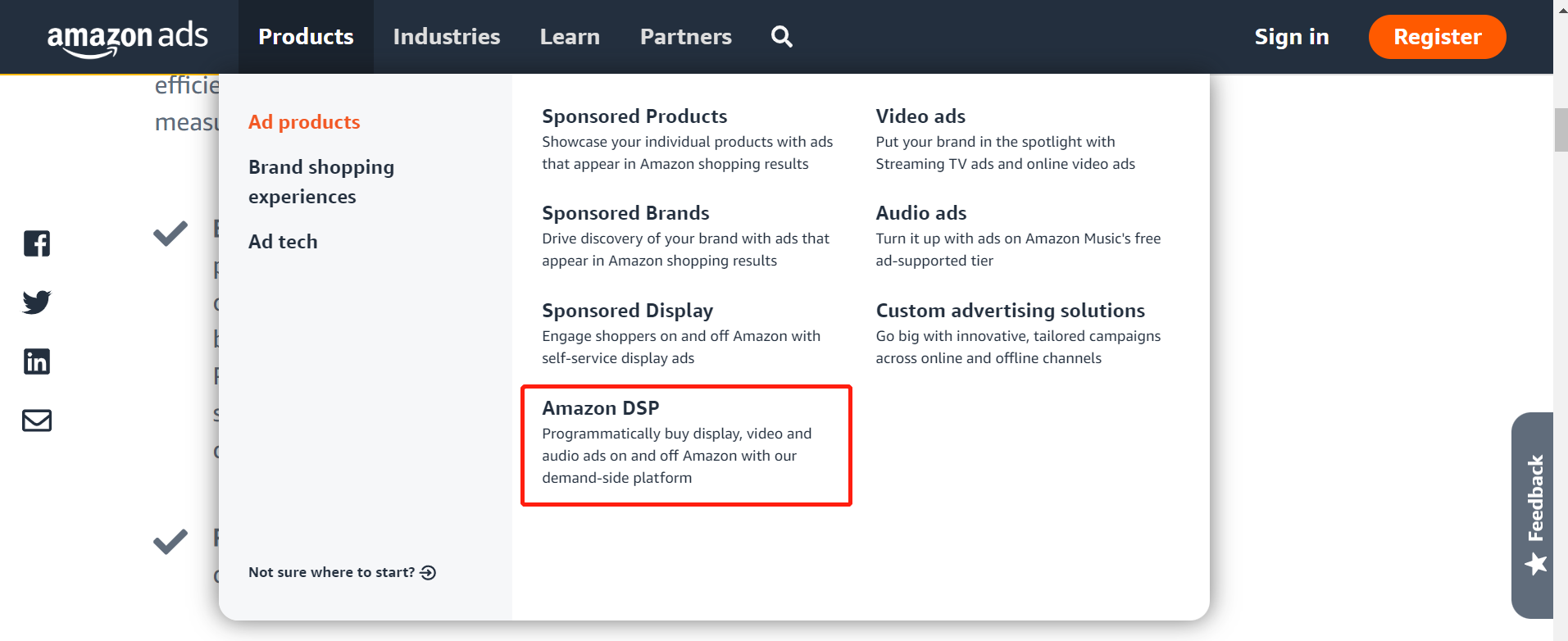Image resolution: width=1568 pixels, height=641 pixels.
Task: Share via Twitter bird icon
Action: pyautogui.click(x=37, y=302)
